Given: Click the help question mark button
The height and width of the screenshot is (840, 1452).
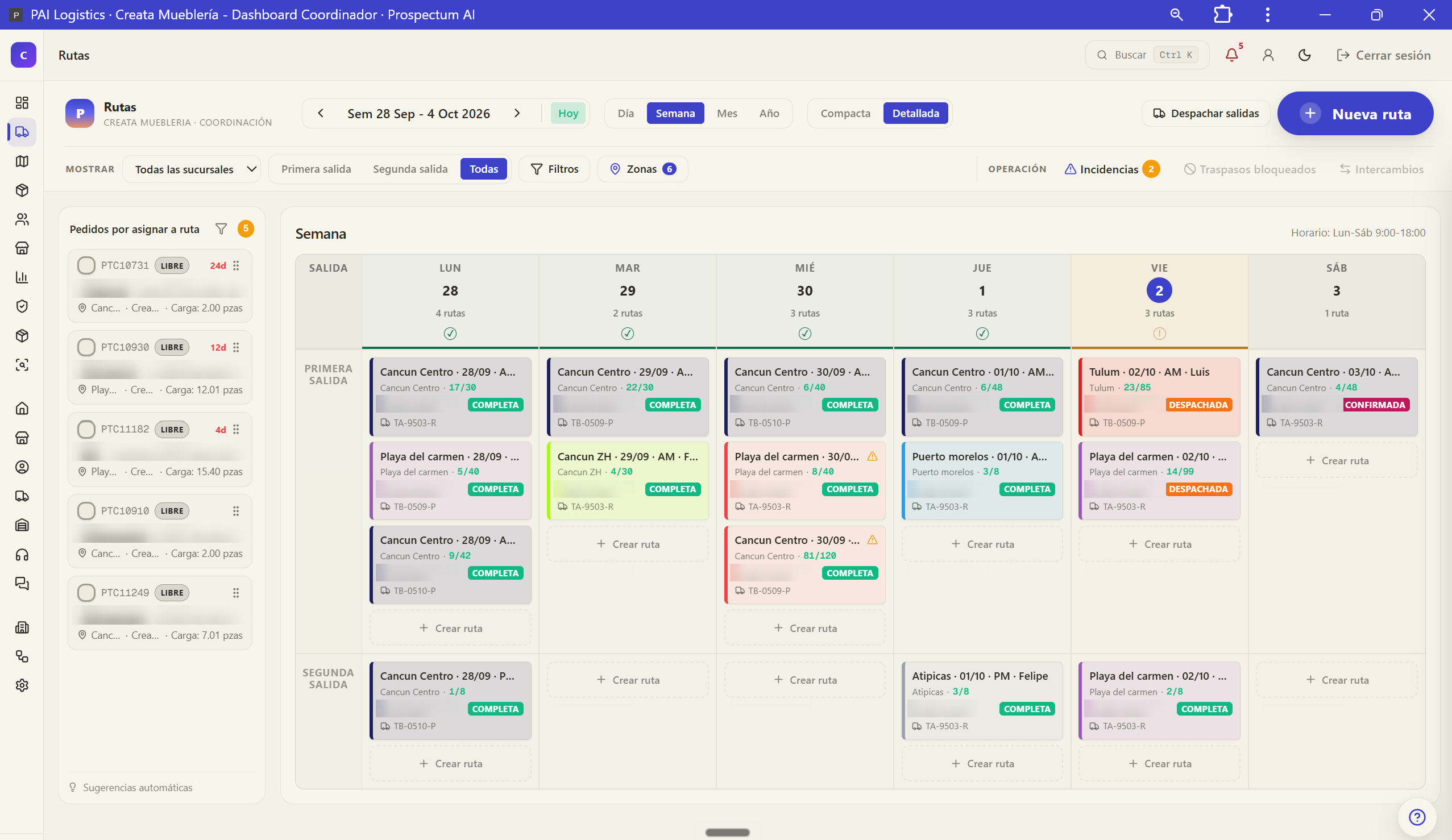Looking at the screenshot, I should pyautogui.click(x=1417, y=817).
